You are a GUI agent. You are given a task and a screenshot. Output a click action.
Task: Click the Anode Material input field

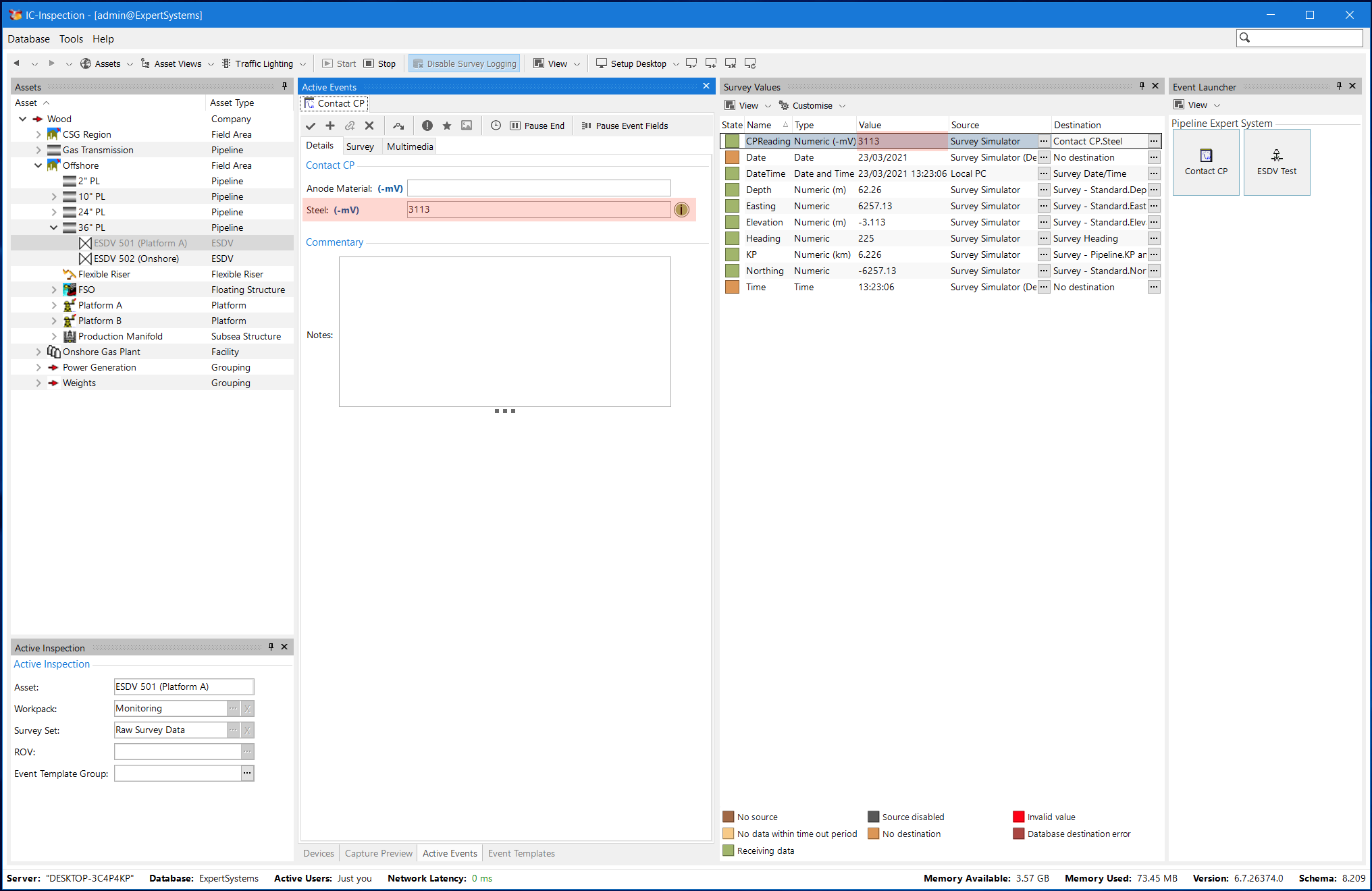539,188
